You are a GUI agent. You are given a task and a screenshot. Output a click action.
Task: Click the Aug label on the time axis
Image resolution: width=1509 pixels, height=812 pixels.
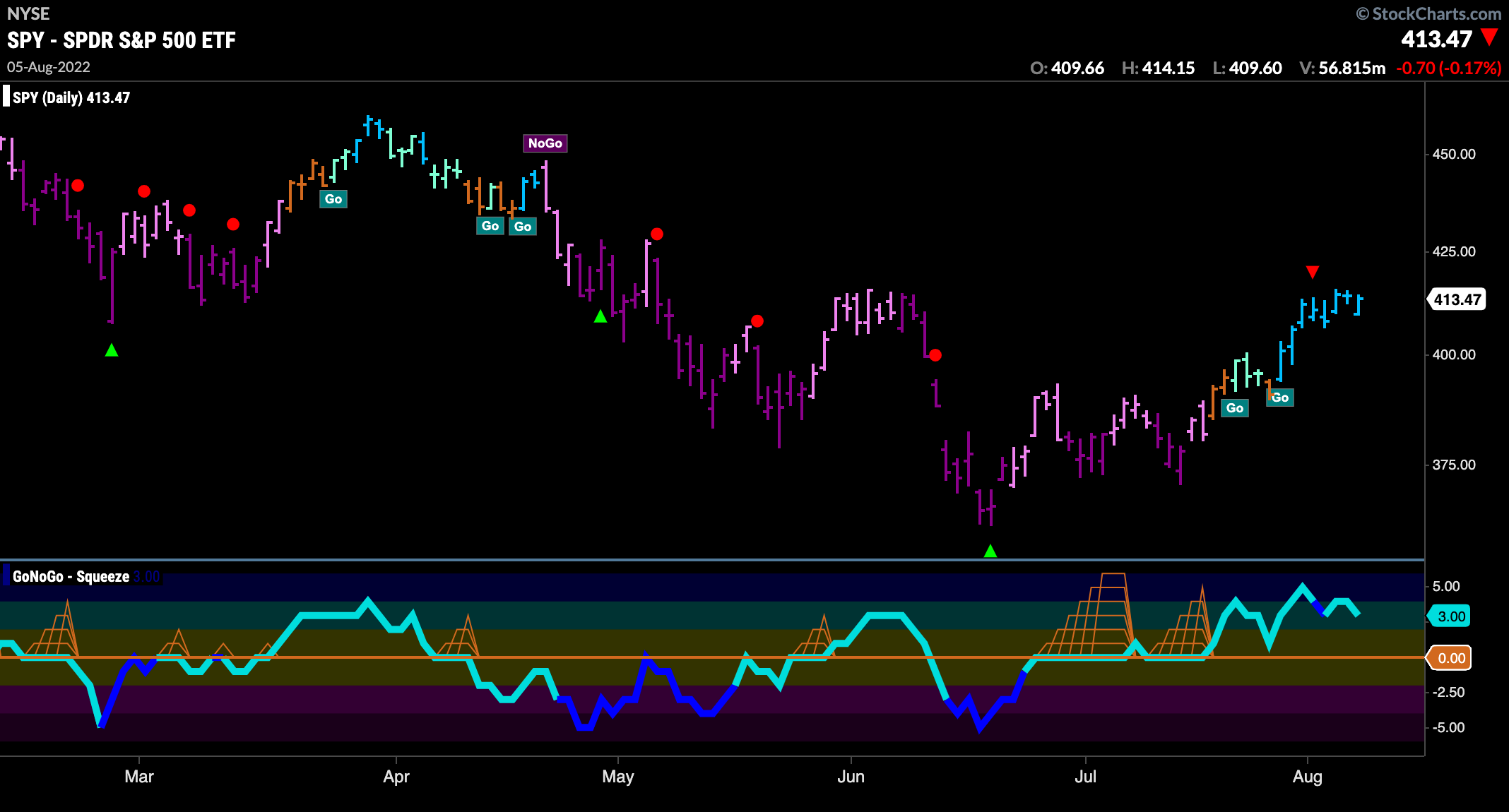1308,777
